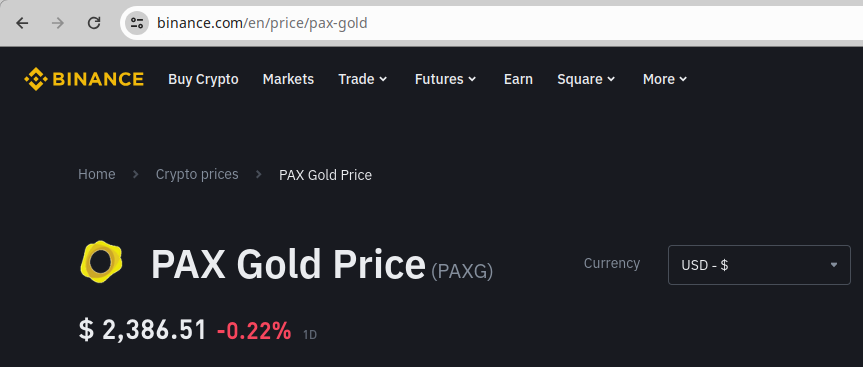Open the More dropdown menu
863x367 pixels.
click(665, 79)
